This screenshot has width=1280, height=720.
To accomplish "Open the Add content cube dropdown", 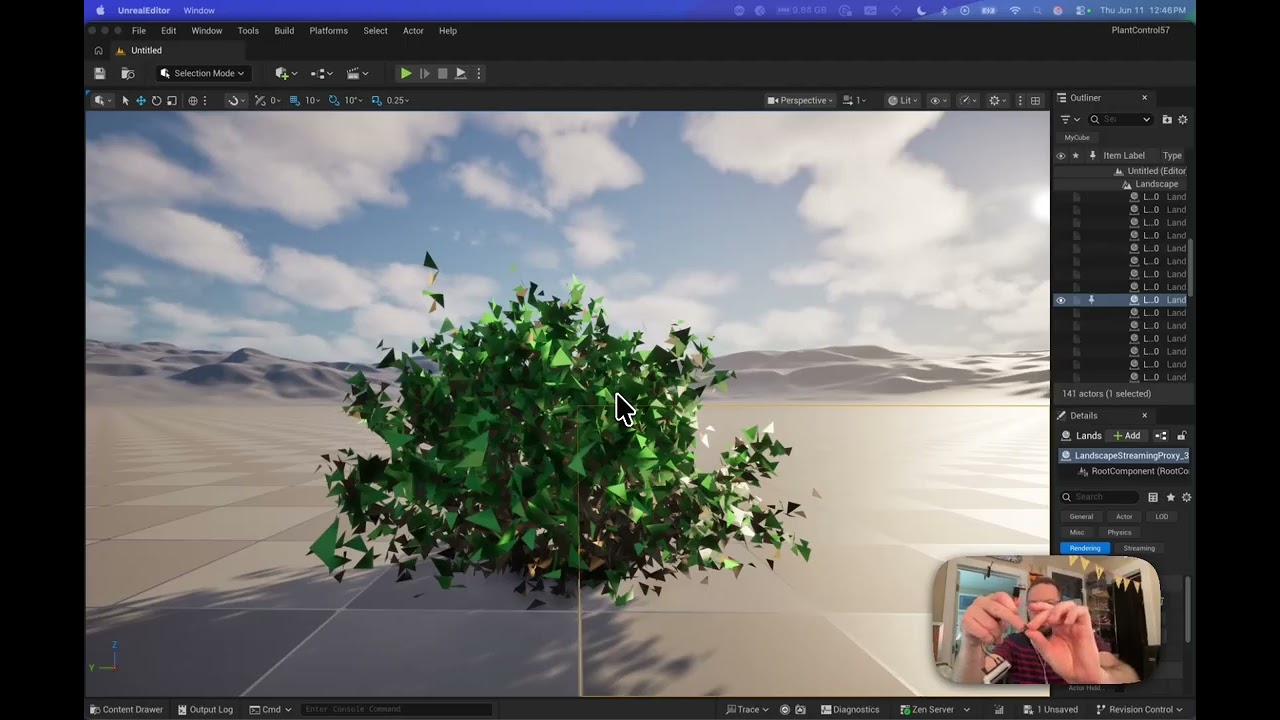I will [285, 73].
